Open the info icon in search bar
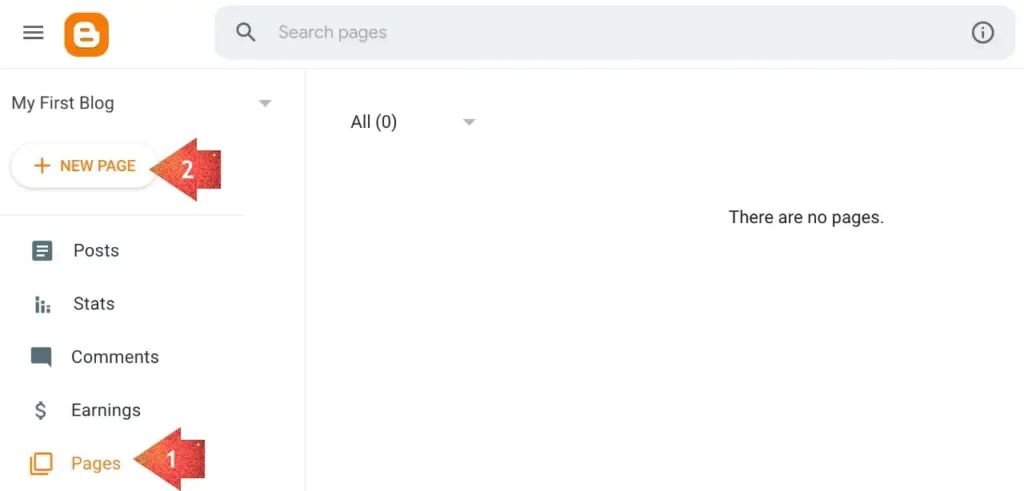The width and height of the screenshot is (1024, 491). coord(982,32)
